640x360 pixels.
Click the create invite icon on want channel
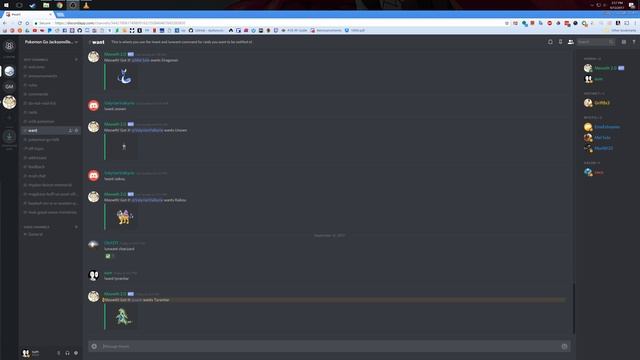coord(70,131)
